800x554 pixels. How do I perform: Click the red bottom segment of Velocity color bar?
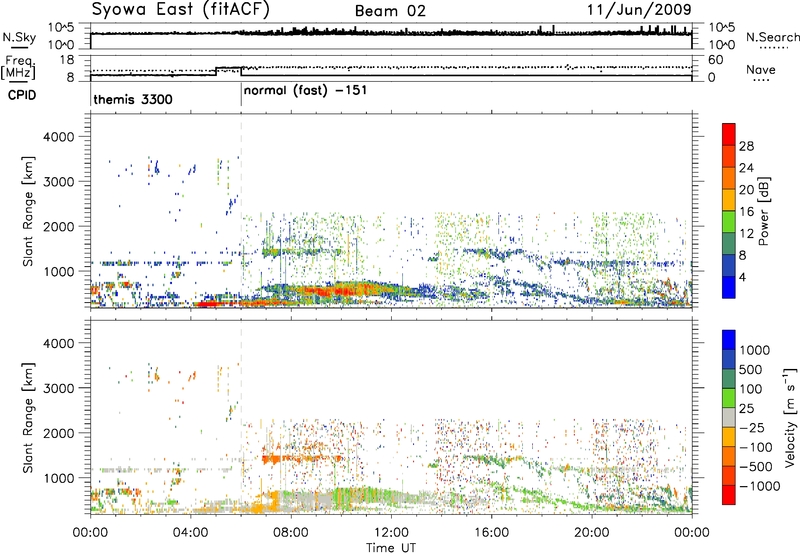point(729,495)
